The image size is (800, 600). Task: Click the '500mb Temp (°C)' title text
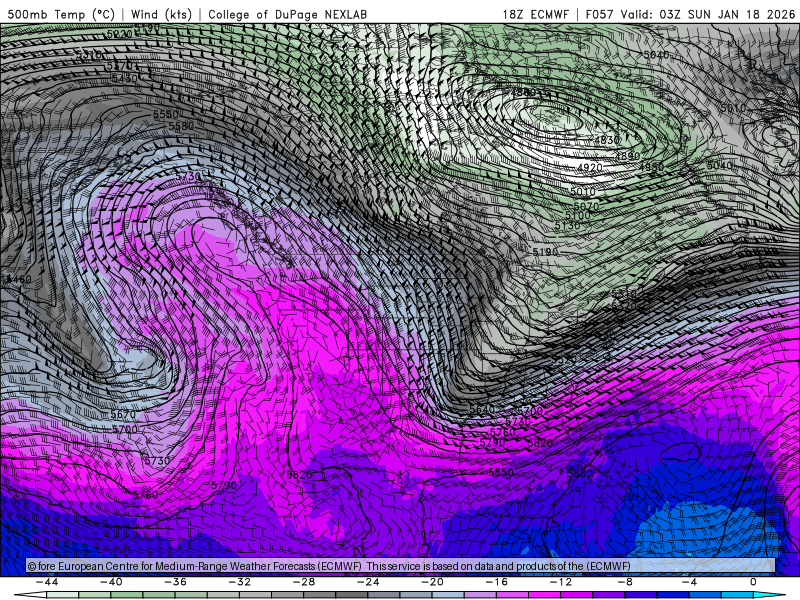click(61, 14)
